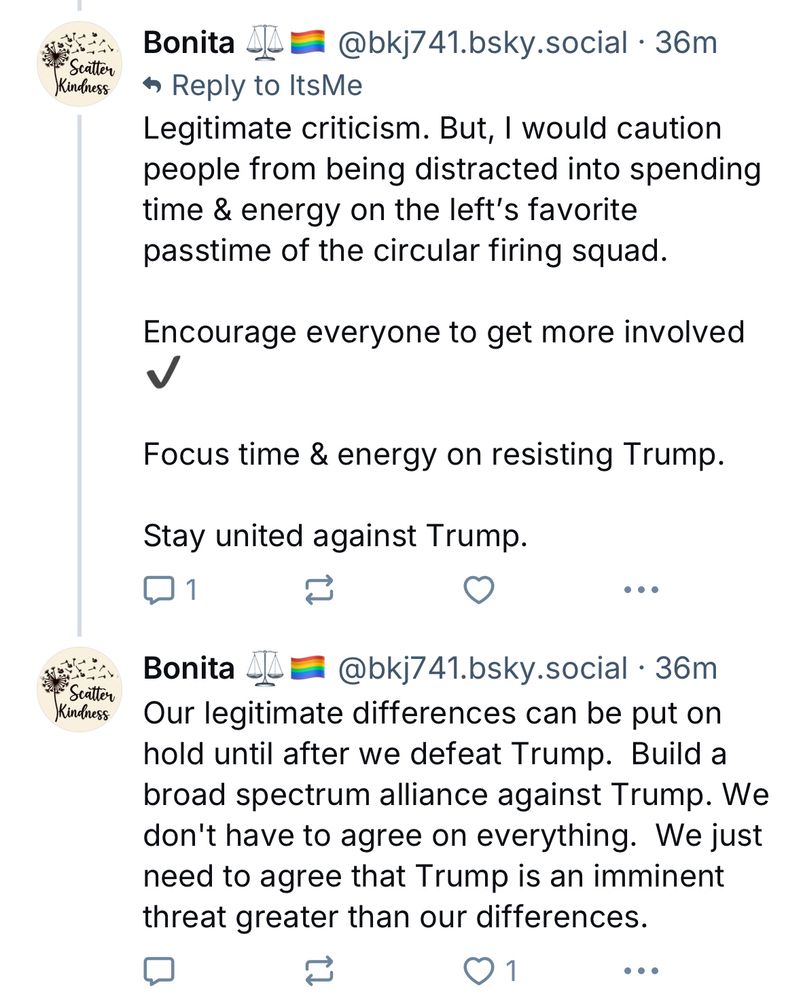Open repost menu on "Stay united" post
The height and width of the screenshot is (1000, 801).
(317, 591)
